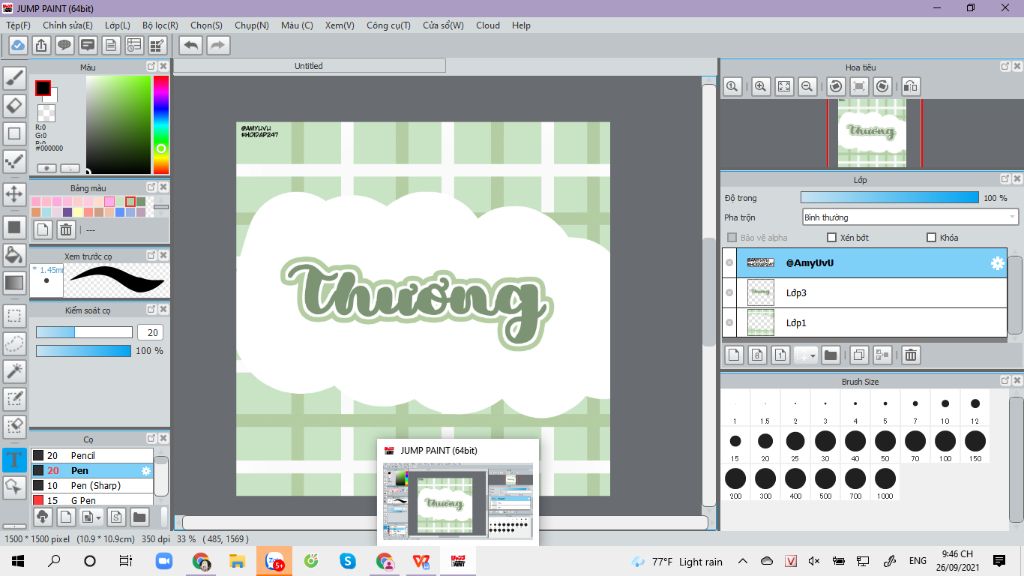Switch to the Untitled canvas tab
The image size is (1024, 576).
309,66
